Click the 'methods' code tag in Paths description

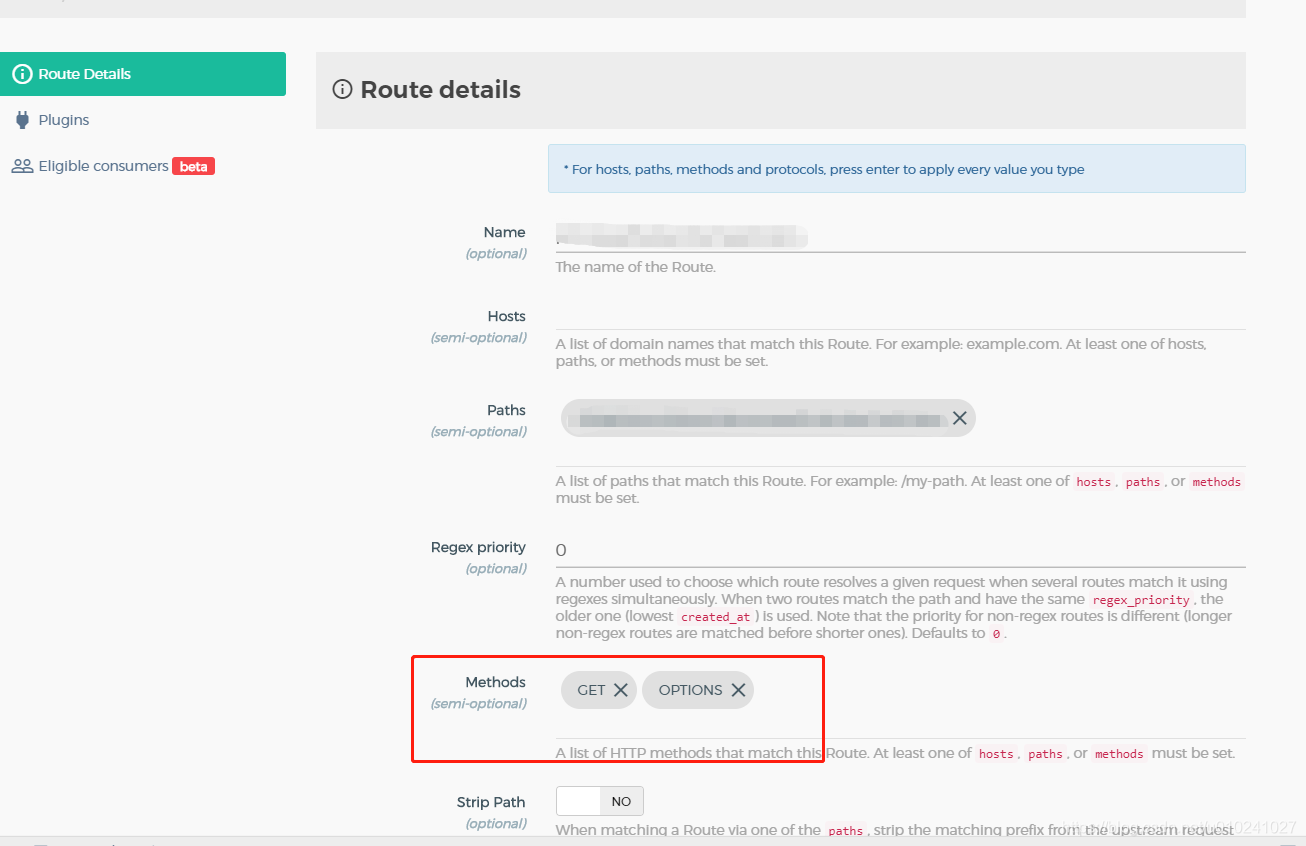tap(1216, 482)
